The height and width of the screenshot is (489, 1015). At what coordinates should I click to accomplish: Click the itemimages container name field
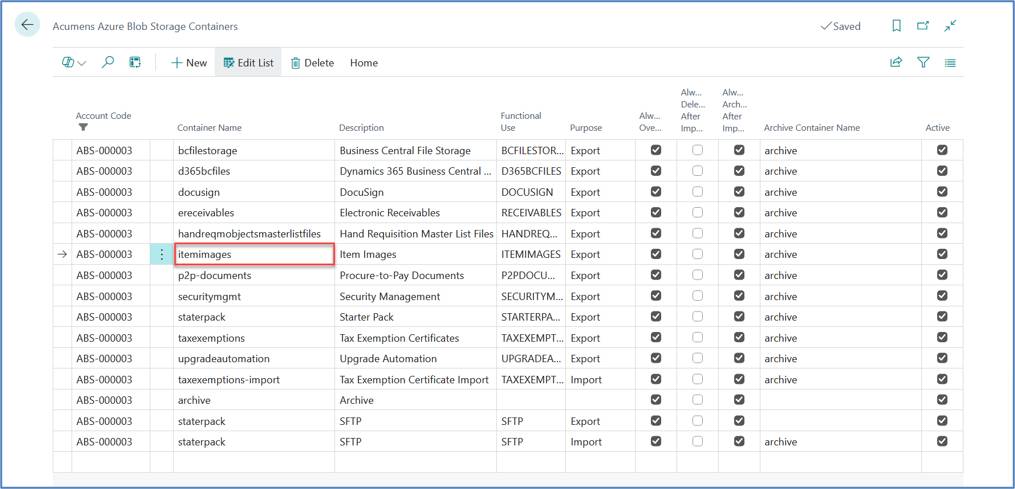coord(254,255)
